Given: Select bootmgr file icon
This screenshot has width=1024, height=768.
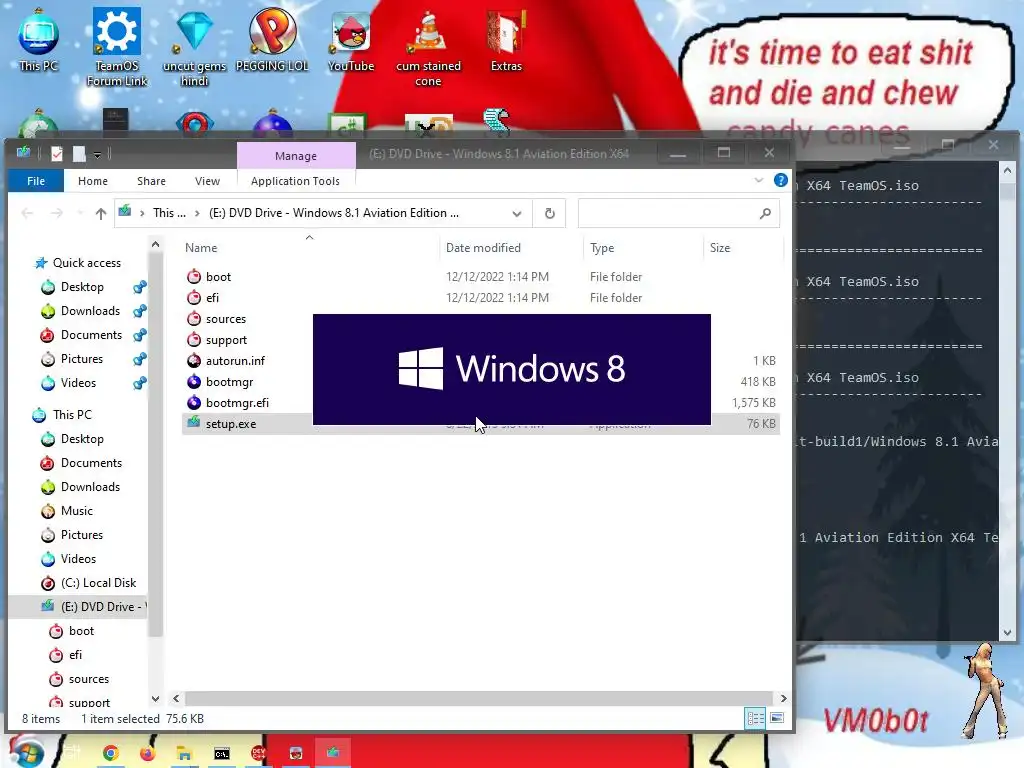Looking at the screenshot, I should [x=193, y=381].
